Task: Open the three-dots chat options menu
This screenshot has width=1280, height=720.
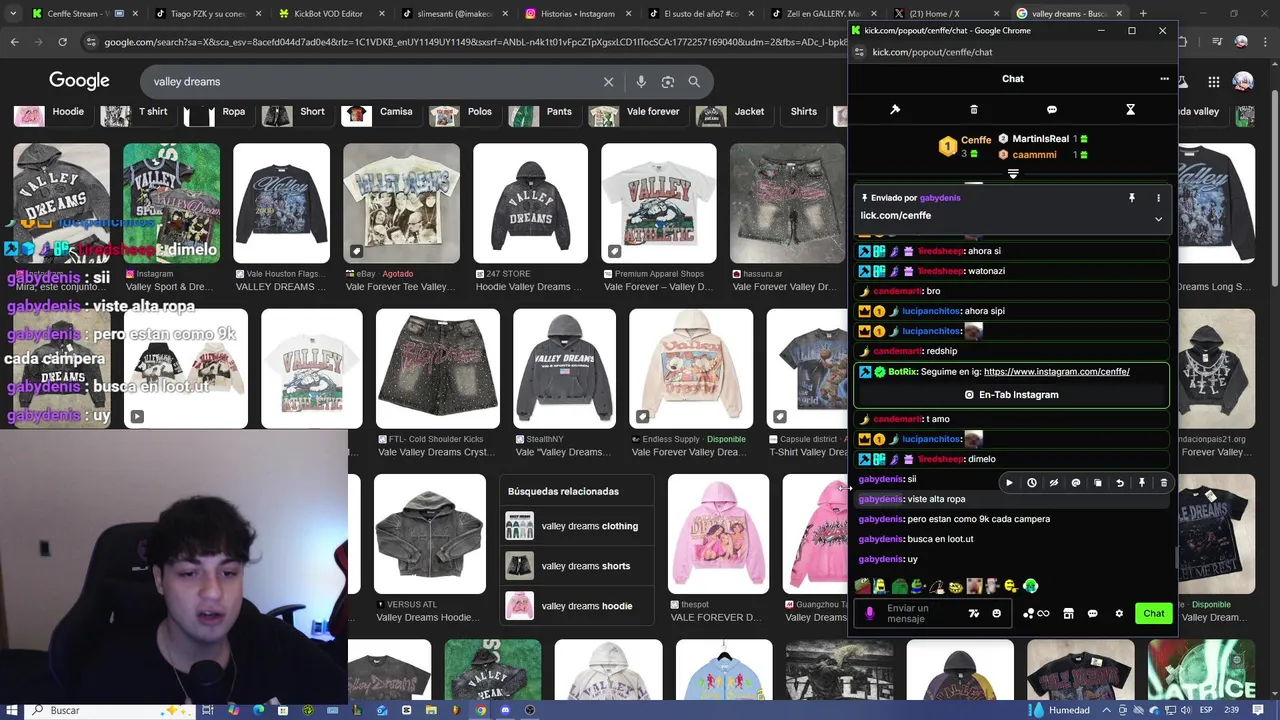Action: point(1164,78)
